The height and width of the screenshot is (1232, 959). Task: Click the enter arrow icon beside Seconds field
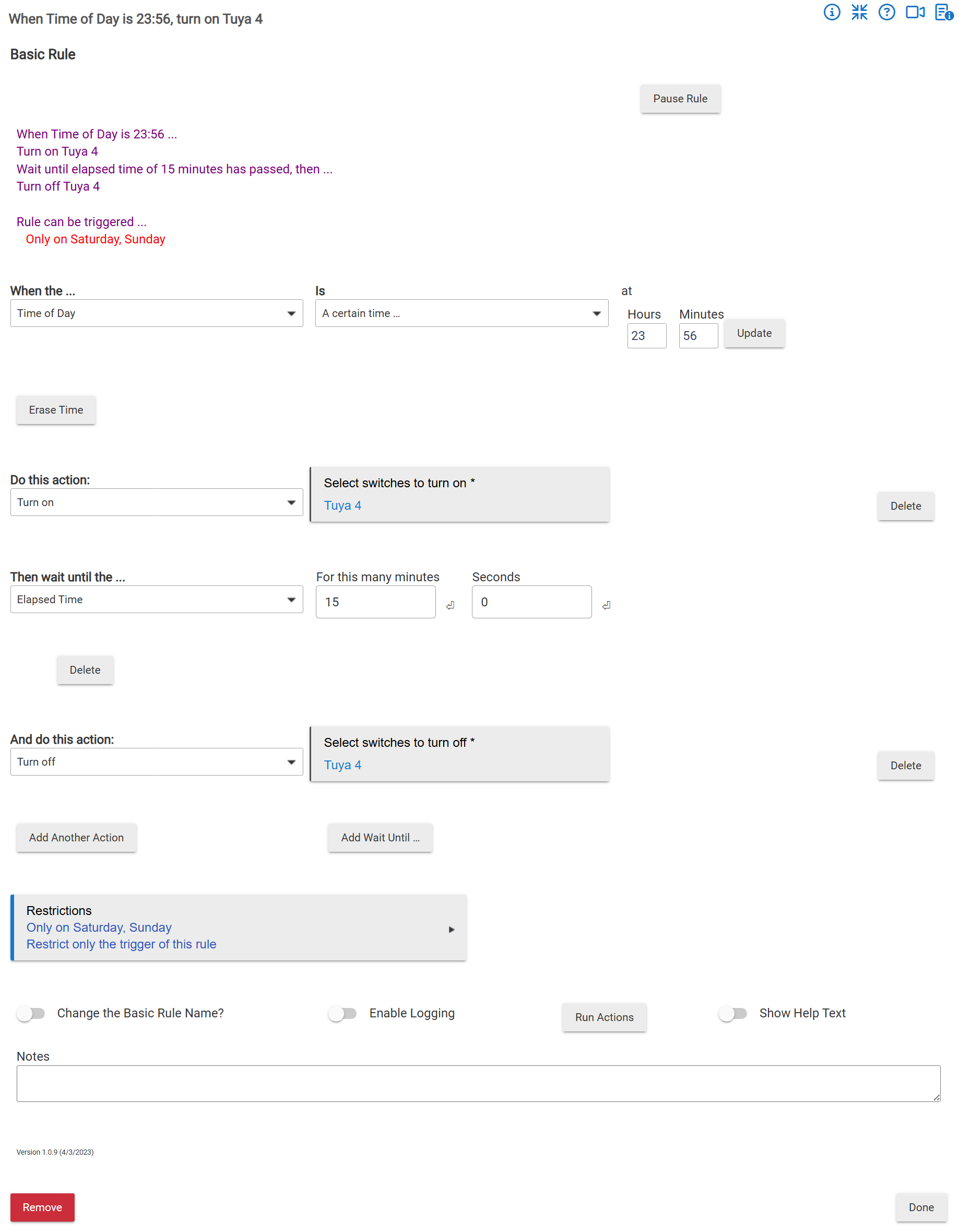pyautogui.click(x=607, y=605)
